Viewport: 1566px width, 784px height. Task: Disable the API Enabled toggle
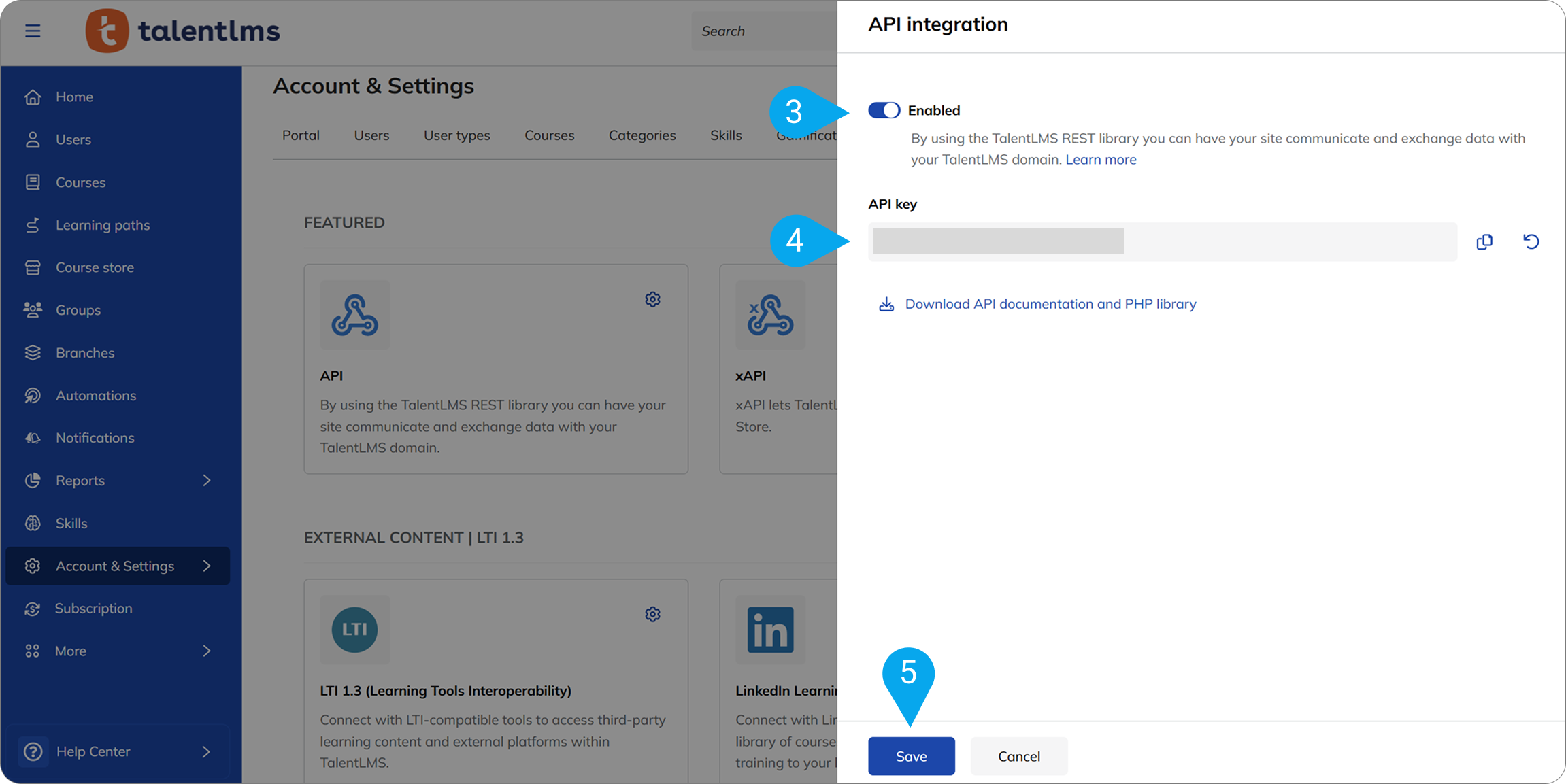[x=884, y=110]
